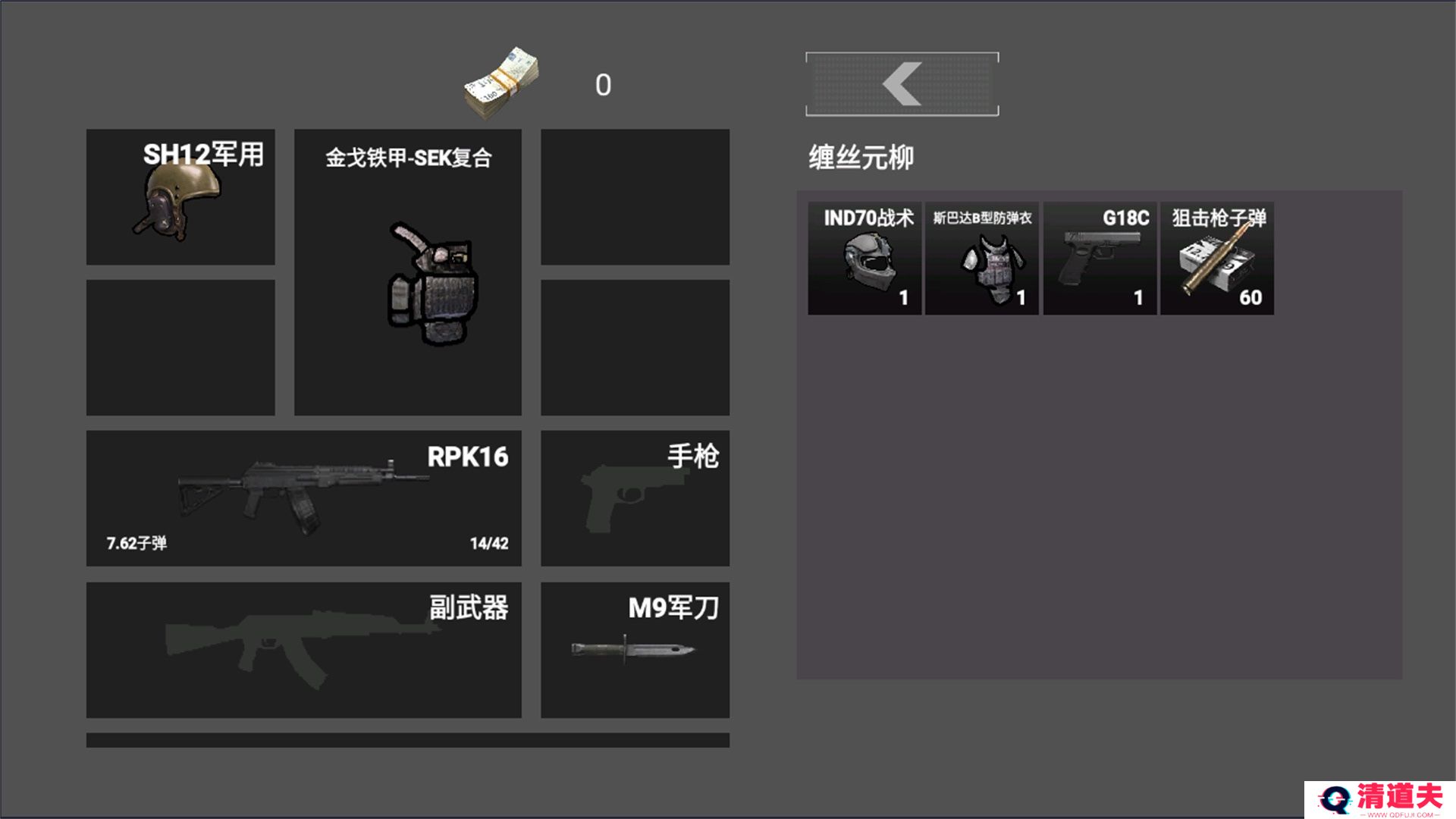The height and width of the screenshot is (819, 1456).
Task: Pick up the G18C pistol
Action: point(1100,258)
